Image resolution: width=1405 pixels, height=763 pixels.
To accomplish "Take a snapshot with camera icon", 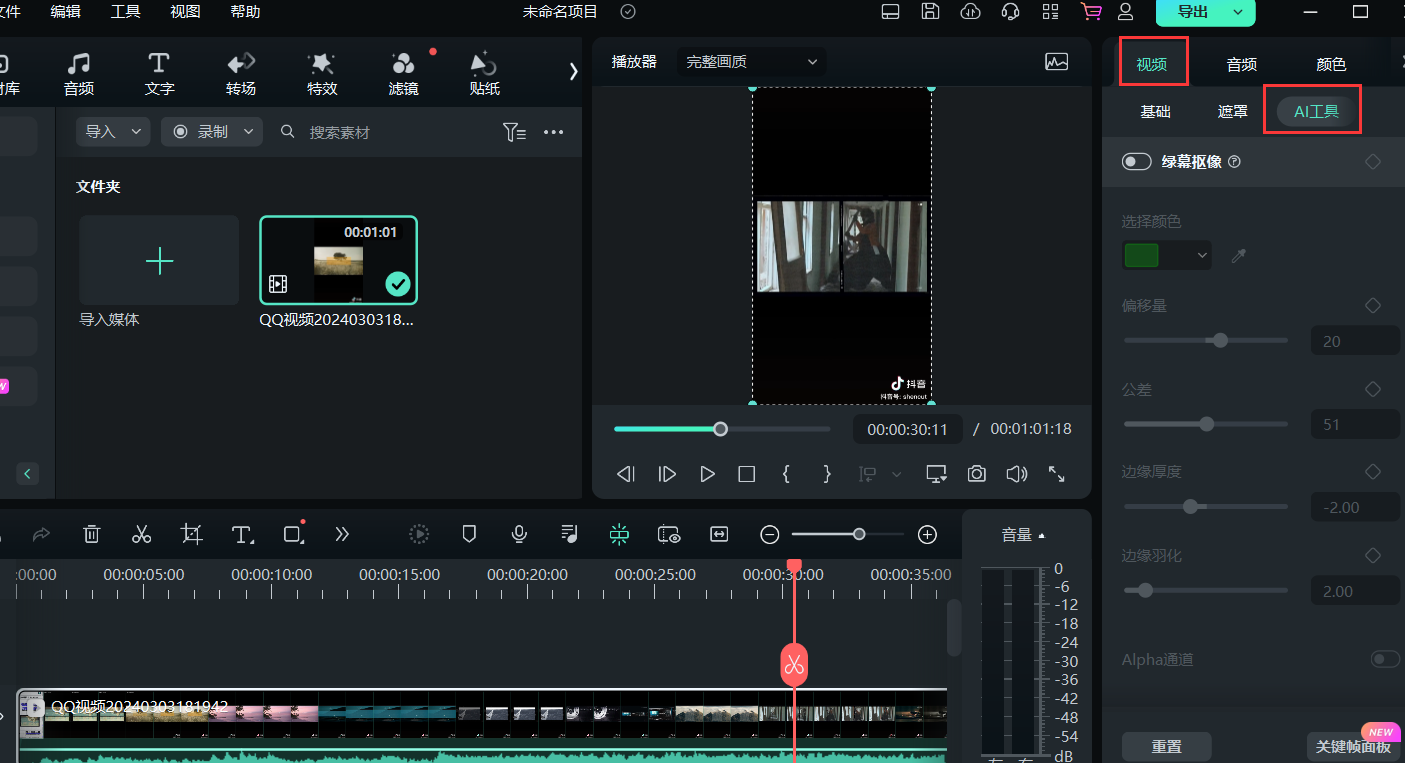I will [x=976, y=474].
